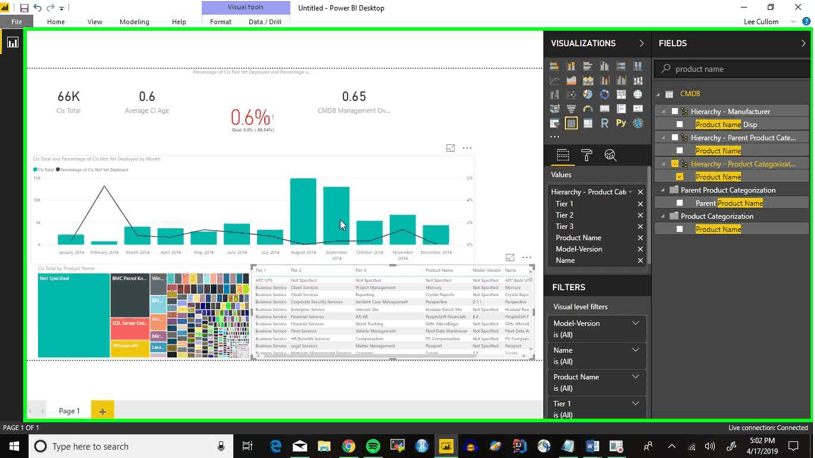Open the Format paint roller pane

[x=586, y=155]
